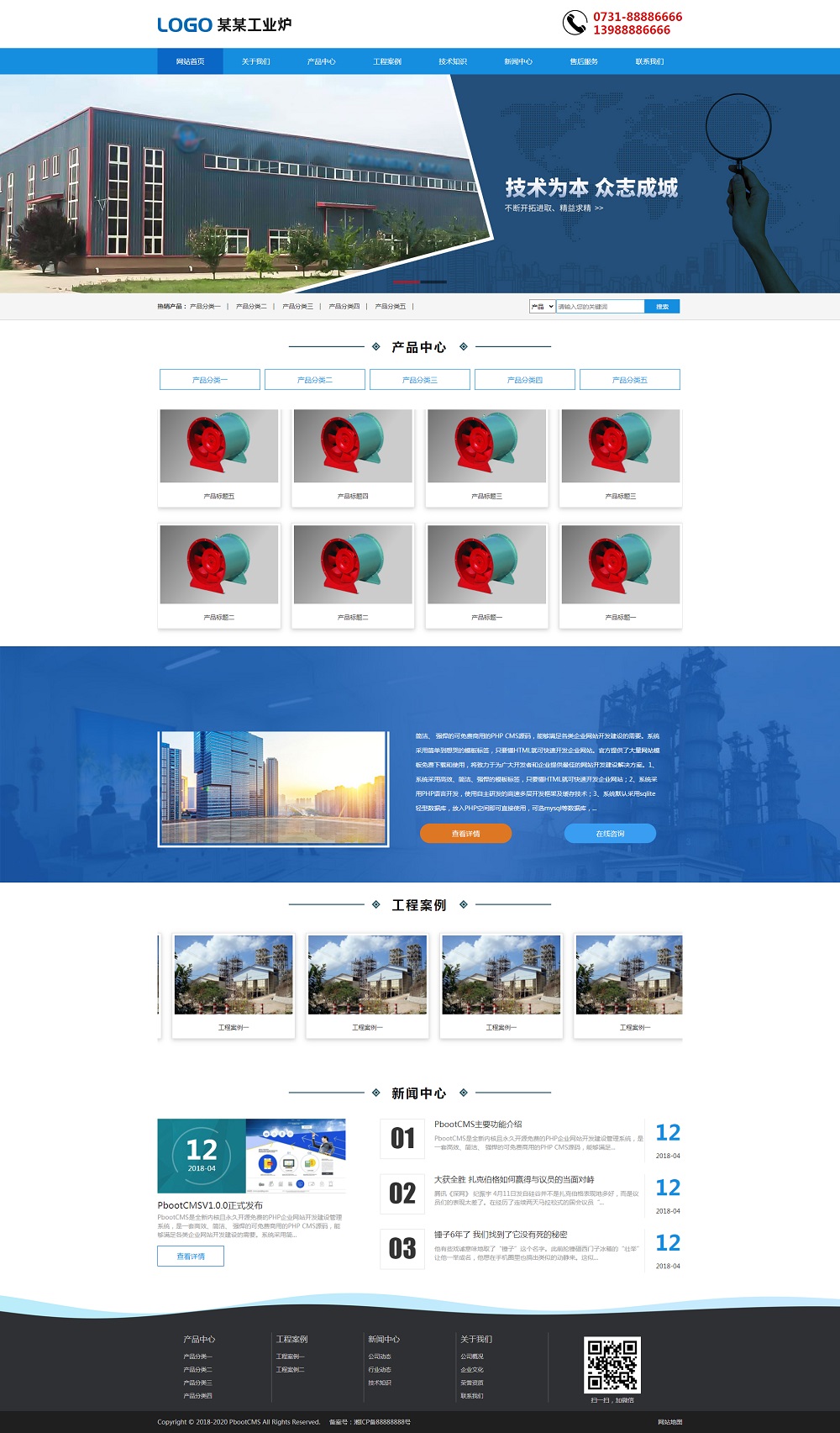
Task: Select the 产品分类三 category tab
Action: coord(420,380)
